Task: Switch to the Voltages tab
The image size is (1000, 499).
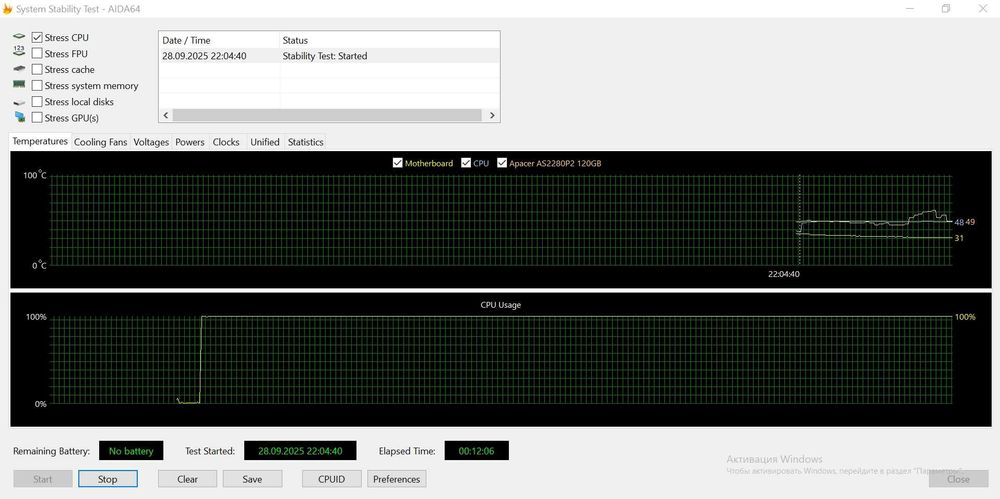Action: click(x=151, y=142)
